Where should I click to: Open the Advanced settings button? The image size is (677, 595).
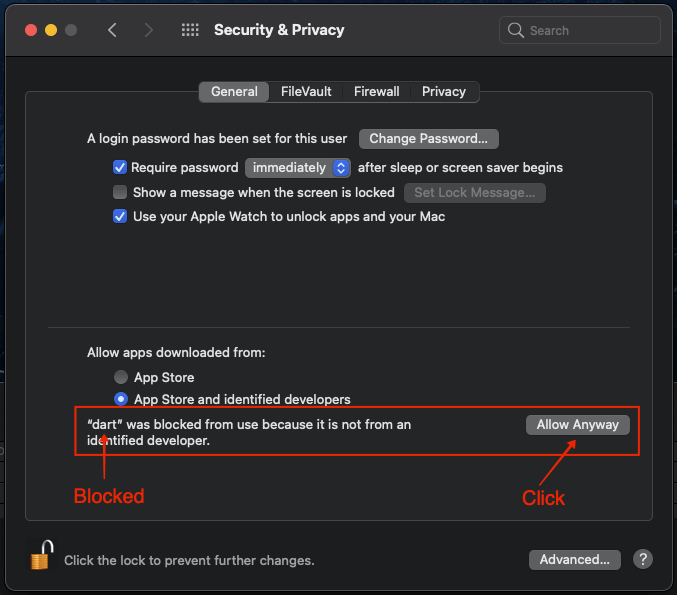point(574,559)
